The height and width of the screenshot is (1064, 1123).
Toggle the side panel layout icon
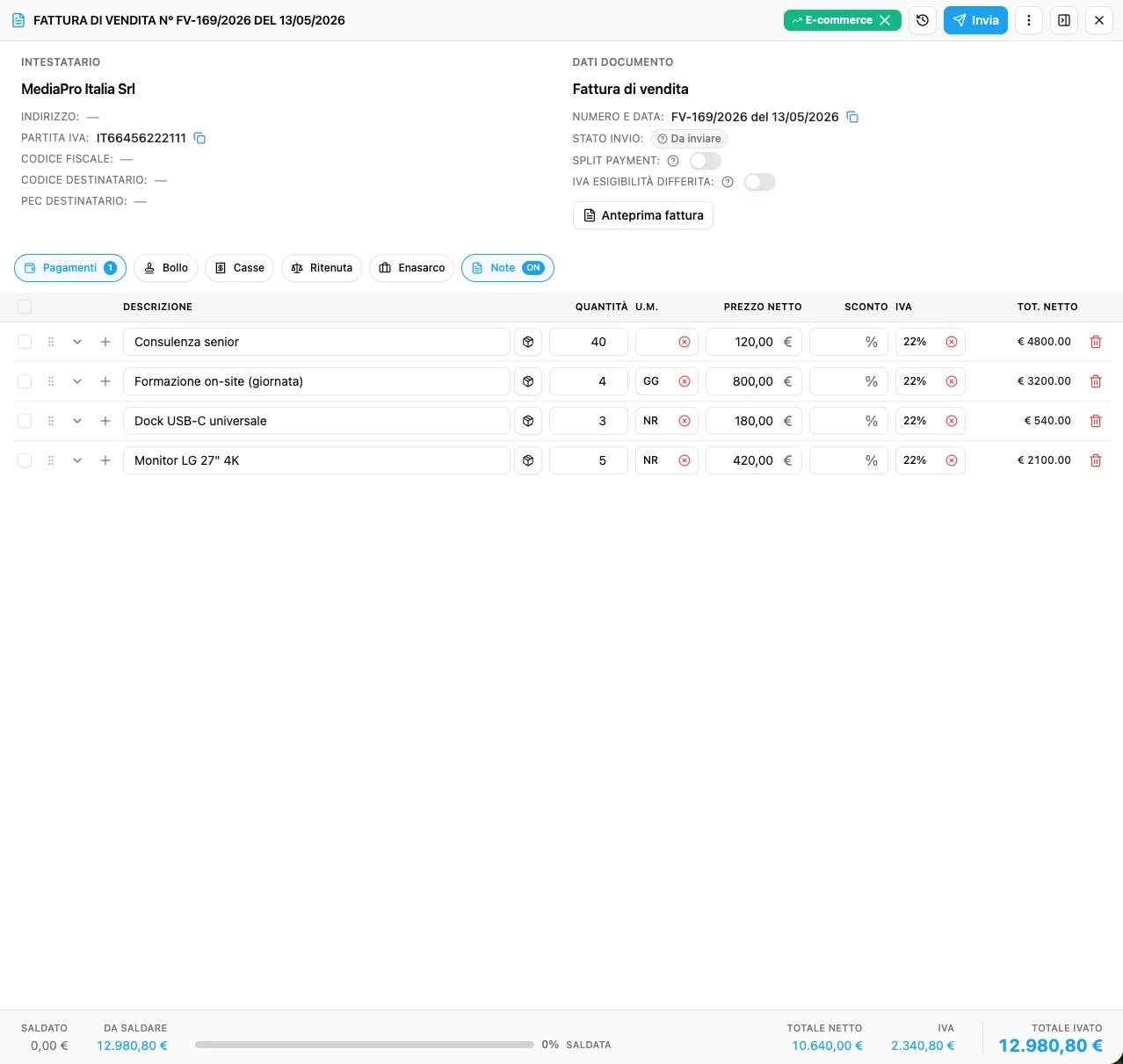click(x=1064, y=20)
